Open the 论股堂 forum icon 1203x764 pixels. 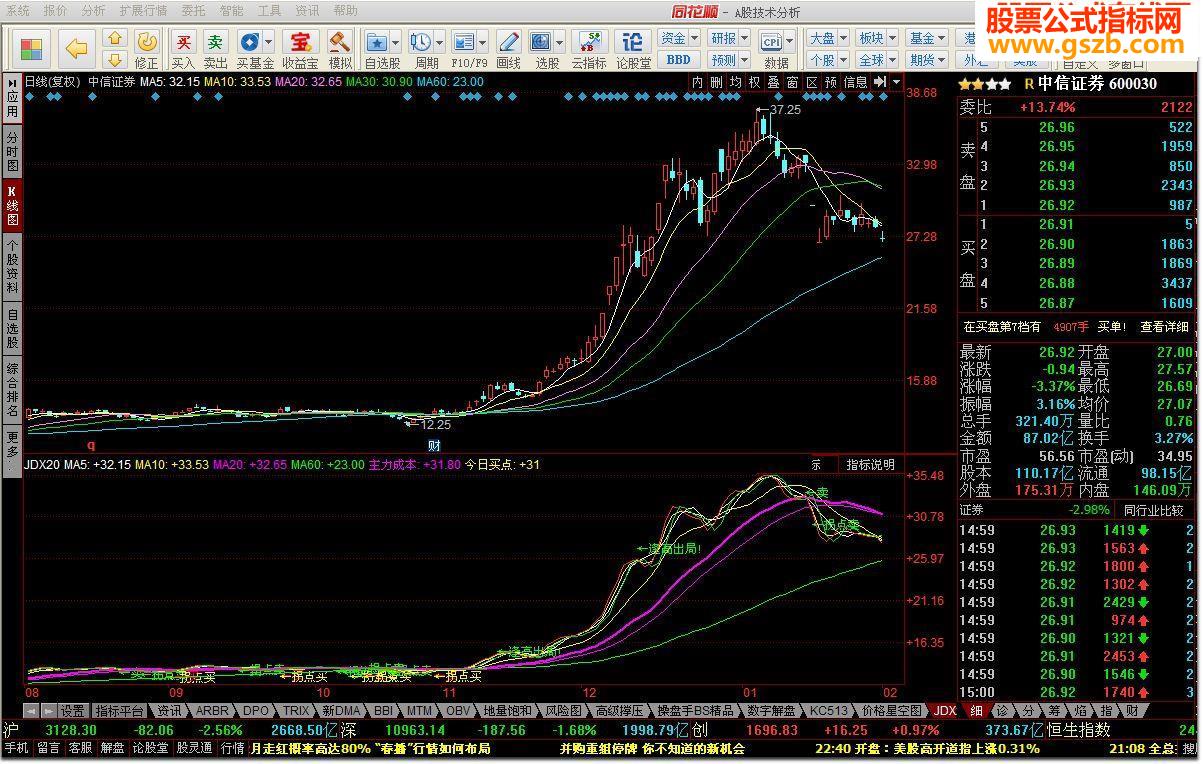point(633,48)
